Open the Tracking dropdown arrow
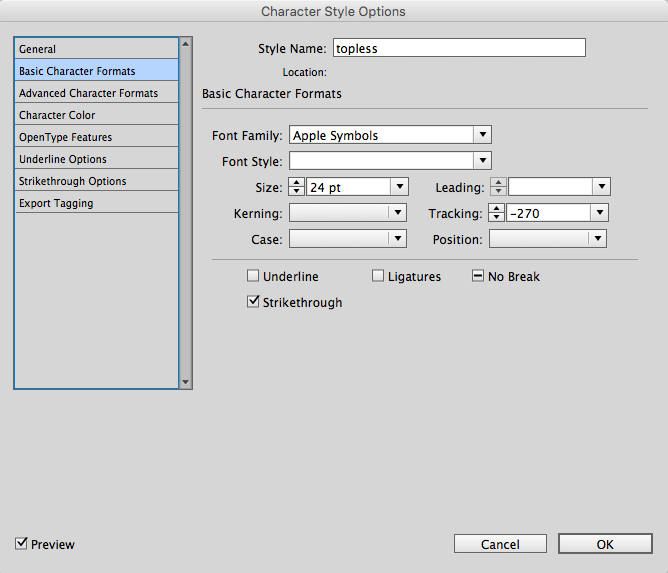The image size is (668, 573). point(600,213)
